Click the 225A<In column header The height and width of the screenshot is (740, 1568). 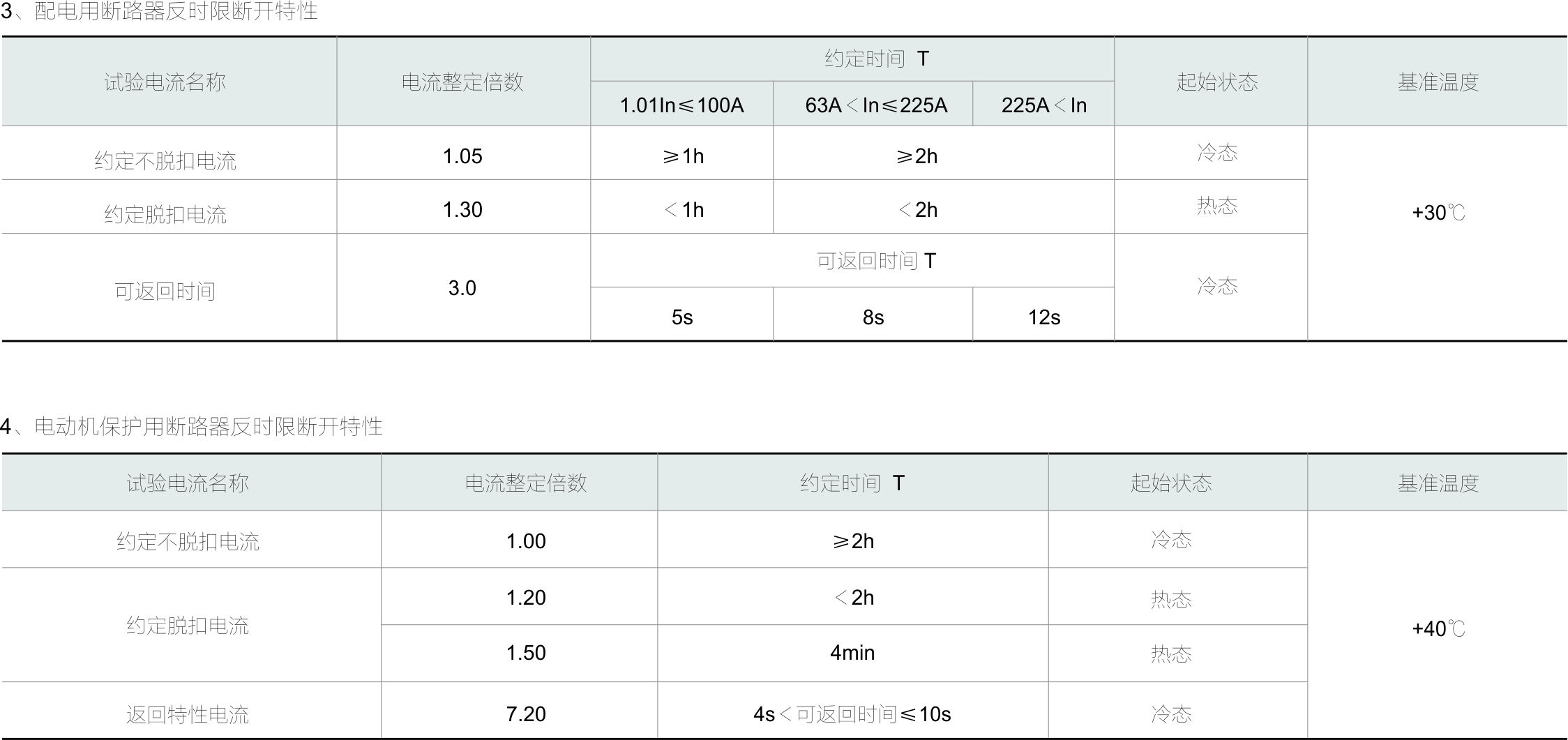pos(1043,105)
